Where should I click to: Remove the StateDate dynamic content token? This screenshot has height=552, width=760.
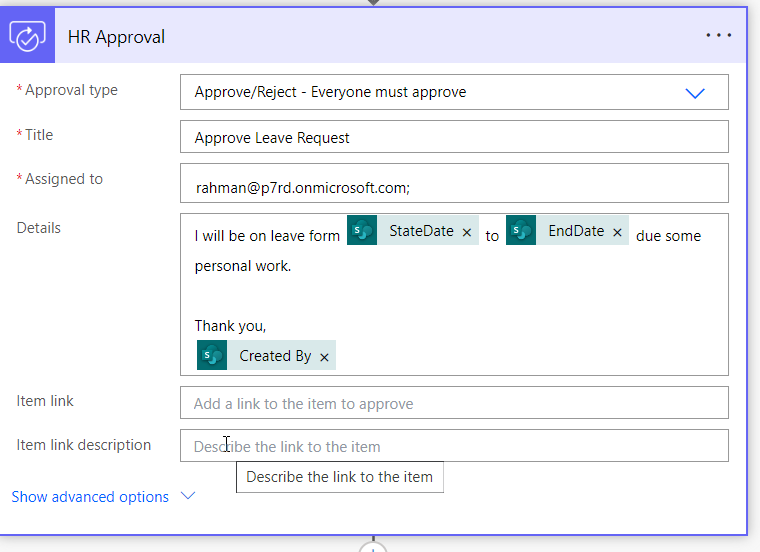tap(467, 233)
